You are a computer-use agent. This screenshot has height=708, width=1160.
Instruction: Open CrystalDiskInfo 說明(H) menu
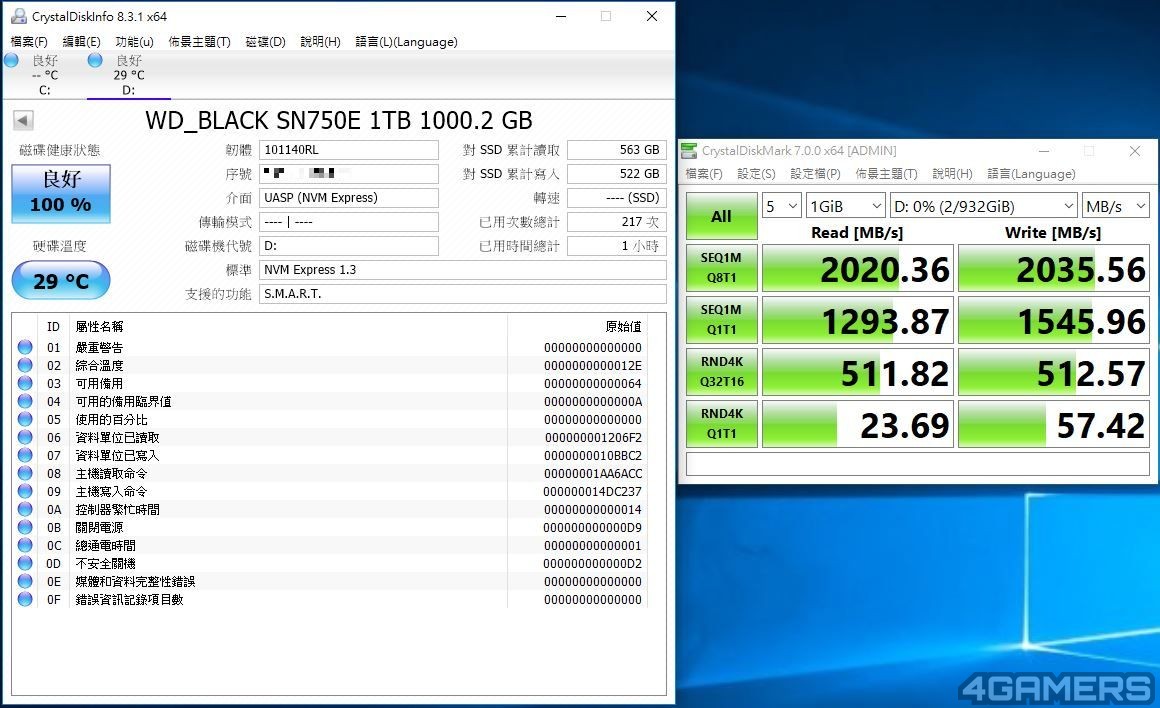(x=320, y=41)
